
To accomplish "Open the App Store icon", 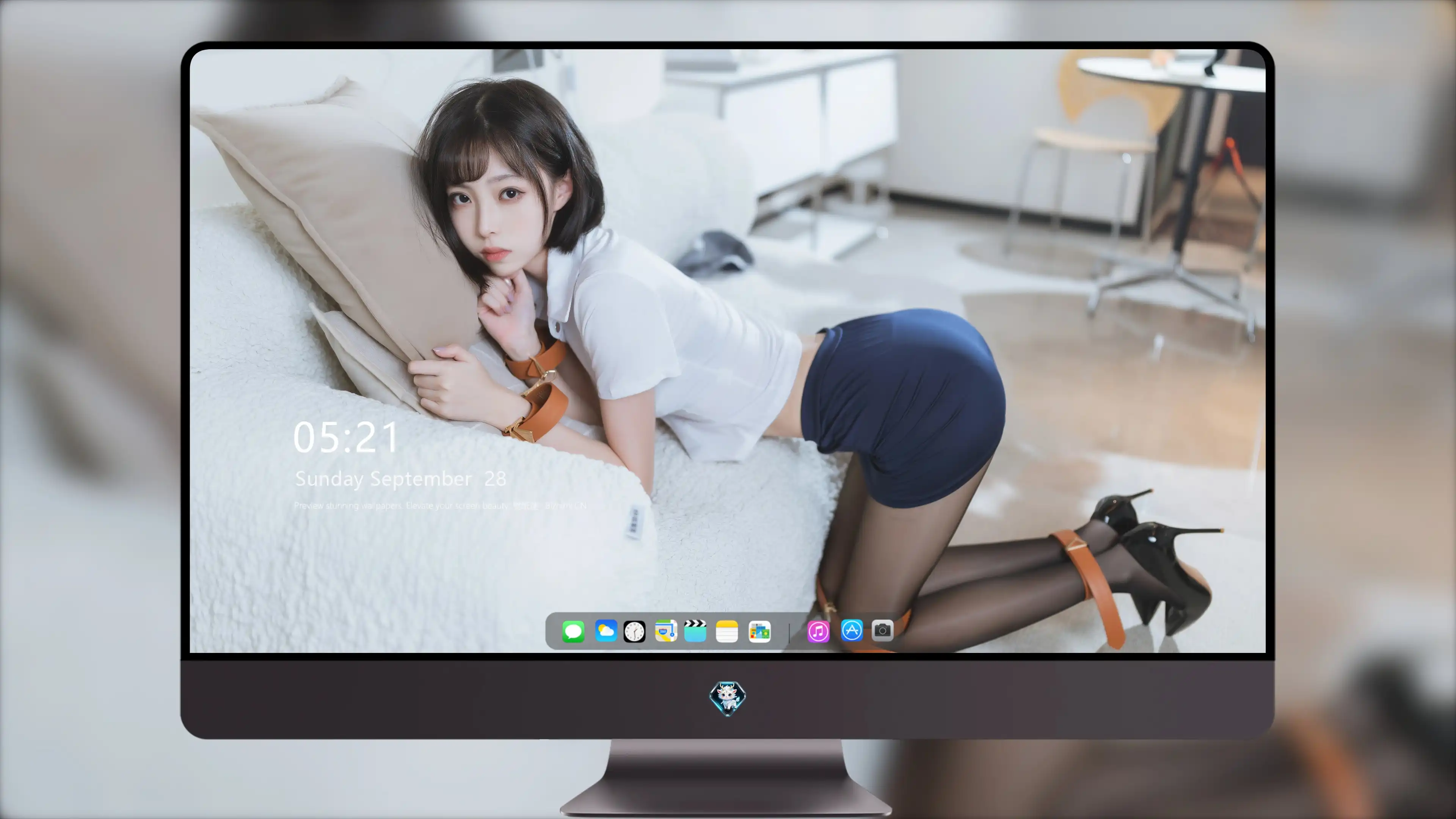I will point(852,630).
